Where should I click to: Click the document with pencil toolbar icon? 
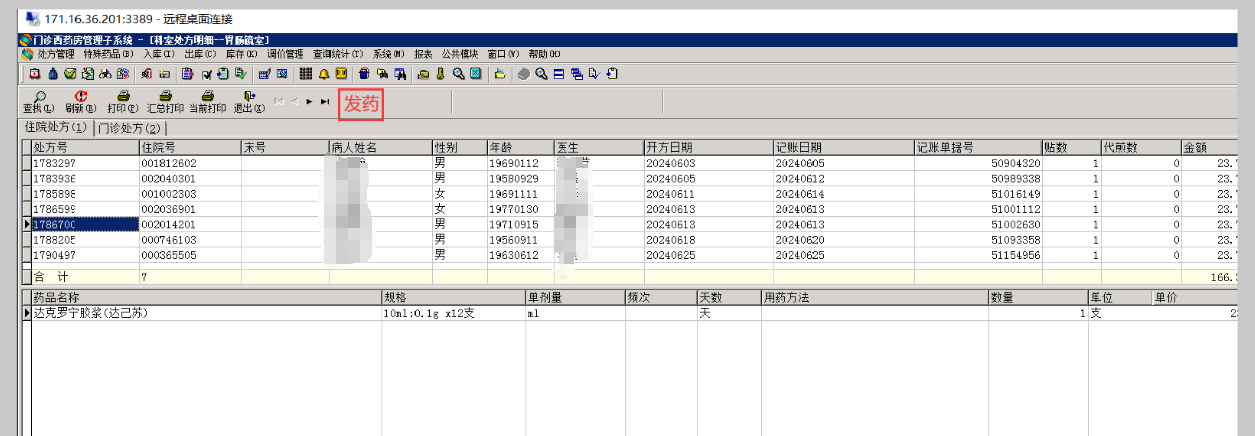pos(88,74)
